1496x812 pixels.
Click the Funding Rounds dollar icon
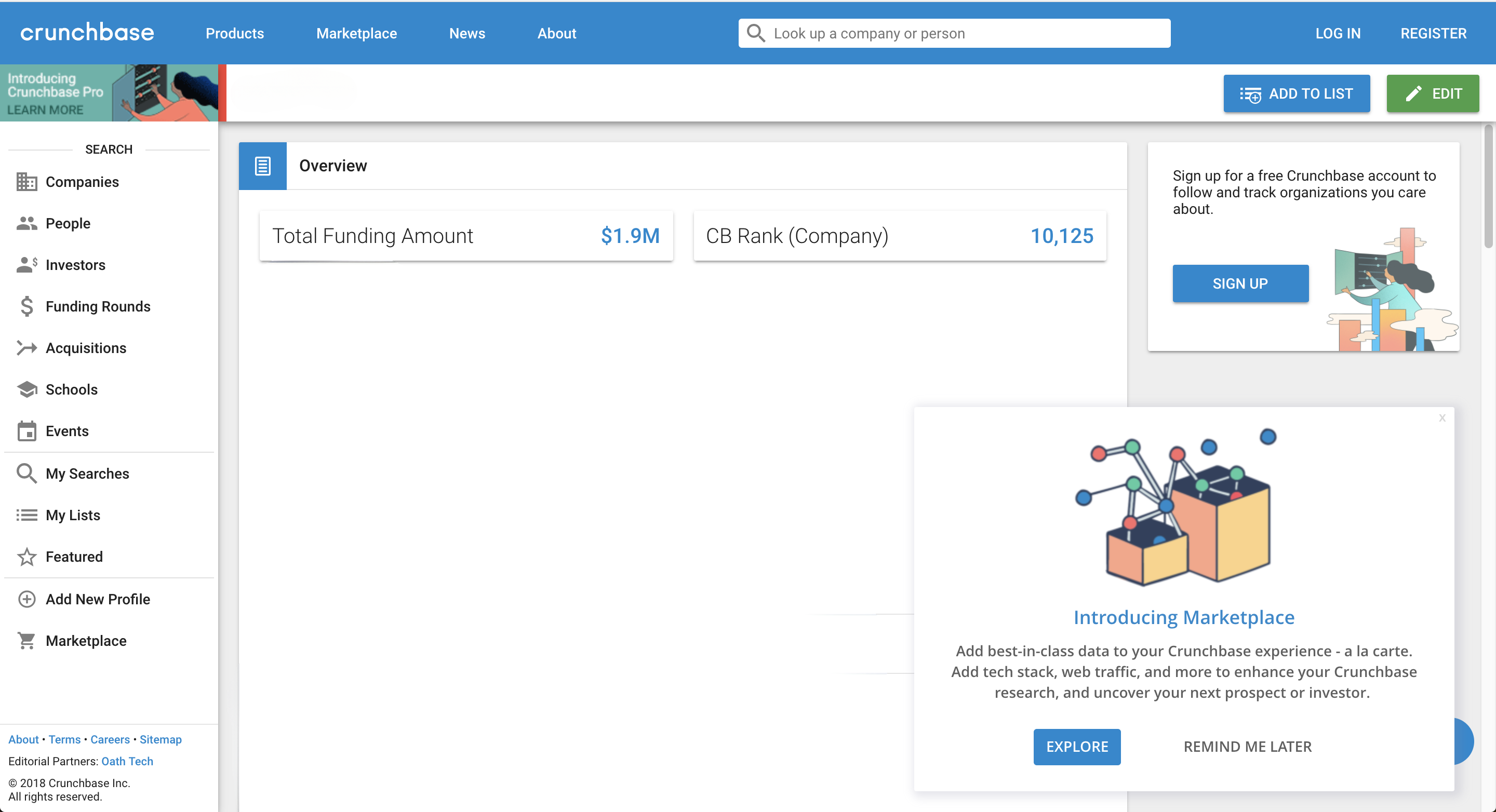coord(26,306)
